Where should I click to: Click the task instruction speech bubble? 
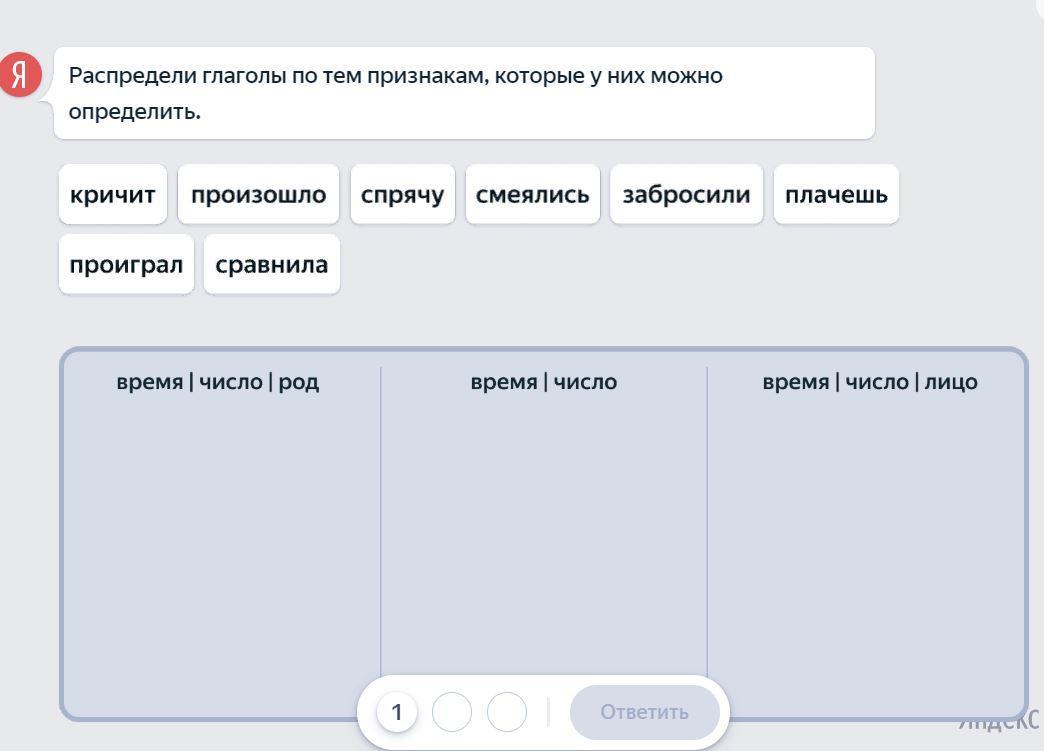tap(464, 93)
